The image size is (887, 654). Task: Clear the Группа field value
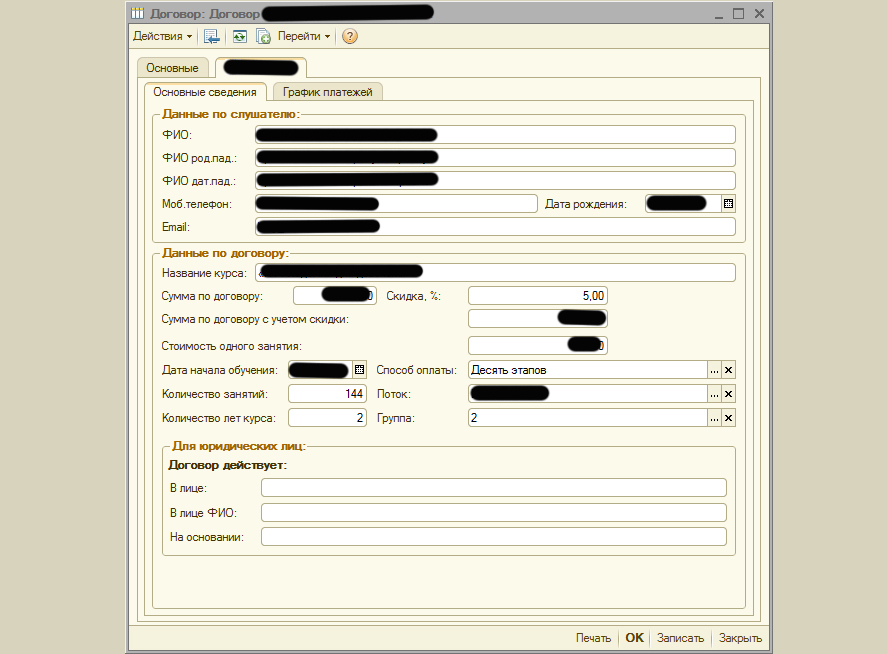coord(728,418)
